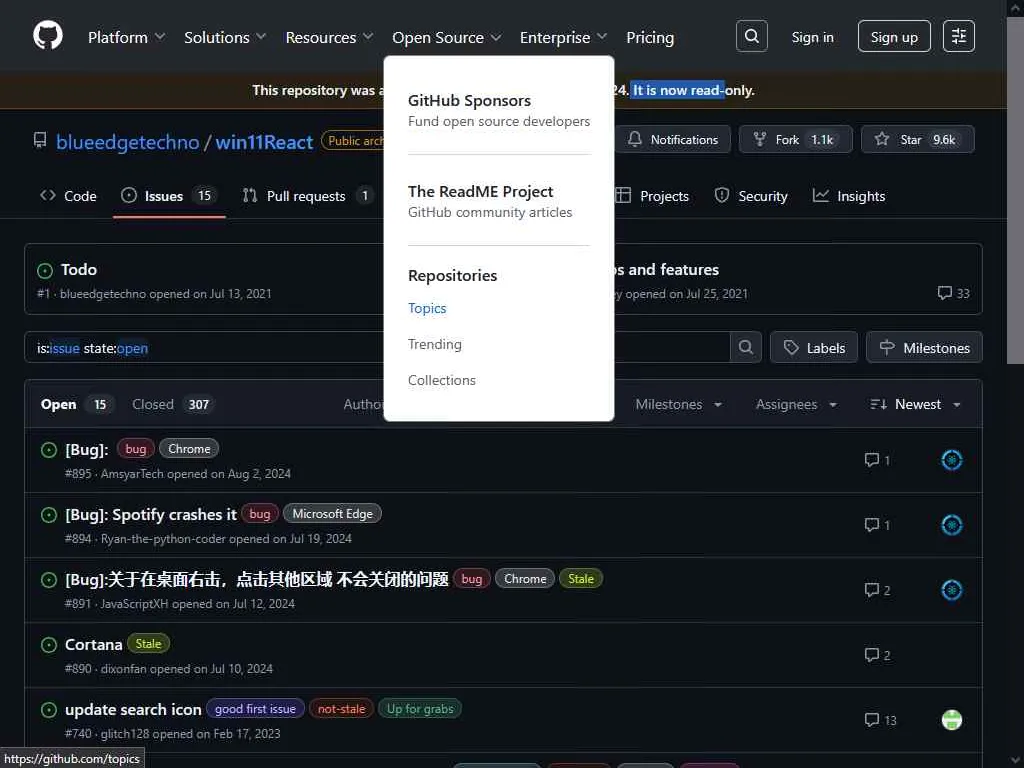Viewport: 1024px width, 768px height.
Task: Click assignee avatar on issue #895
Action: pyautogui.click(x=952, y=460)
